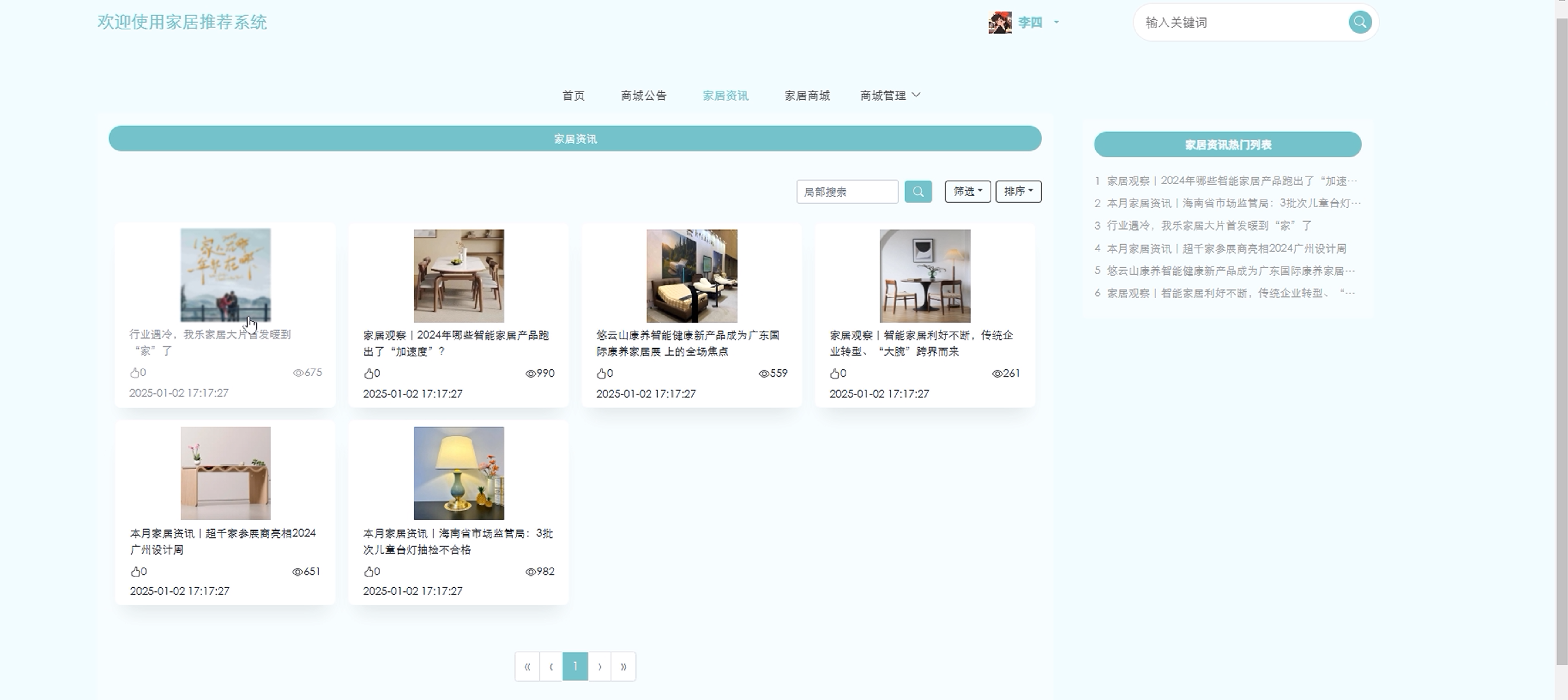This screenshot has height=700, width=1568.
Task: Select 家居资讯 nav item
Action: (725, 96)
